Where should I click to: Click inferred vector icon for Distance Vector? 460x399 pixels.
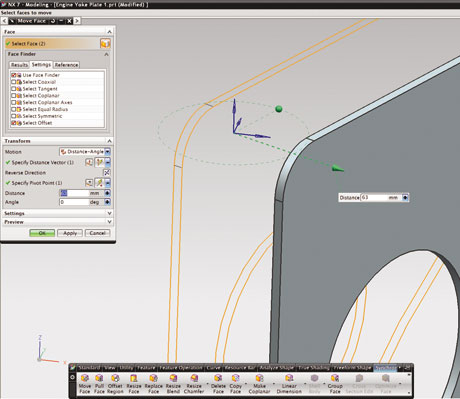(99, 162)
